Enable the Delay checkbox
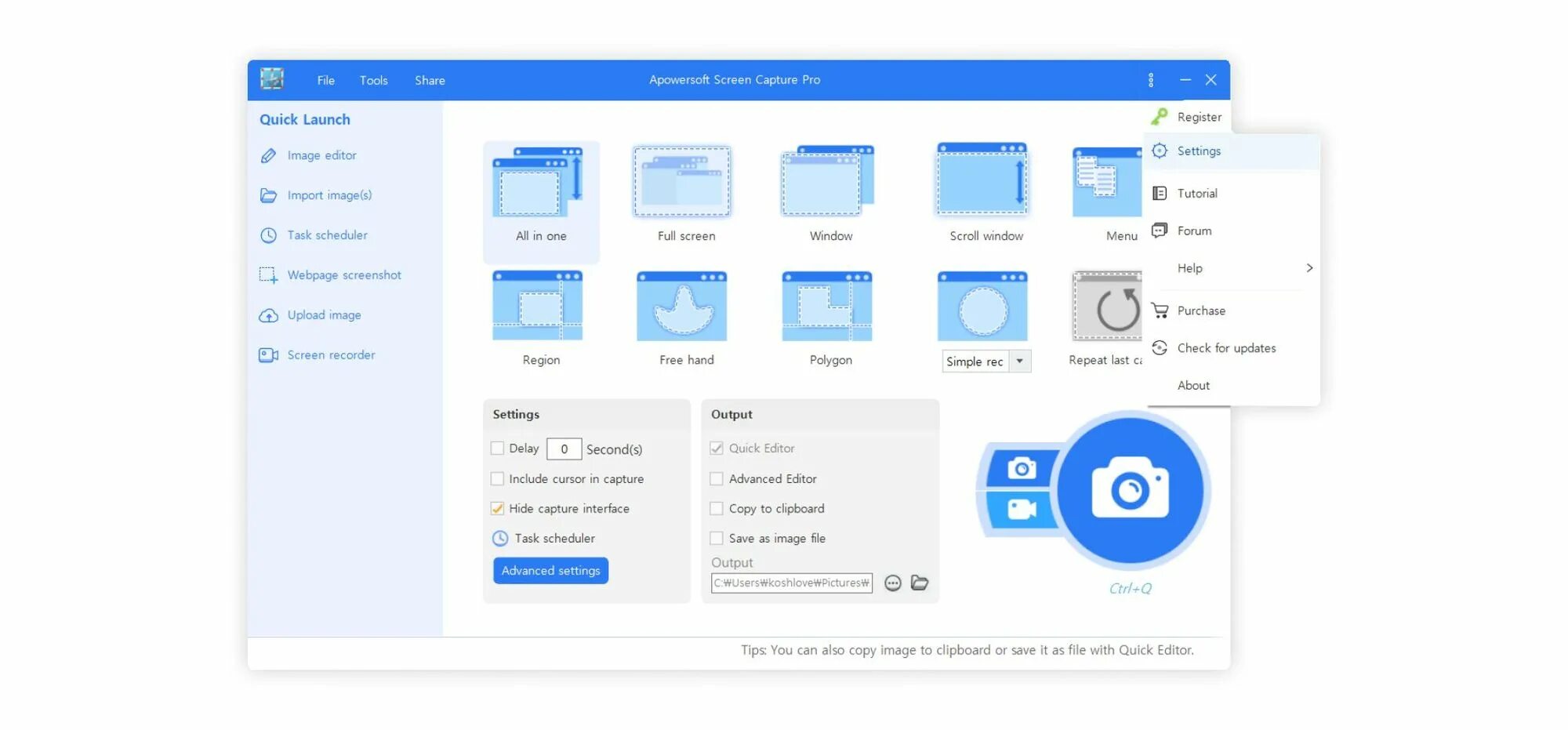 click(497, 449)
